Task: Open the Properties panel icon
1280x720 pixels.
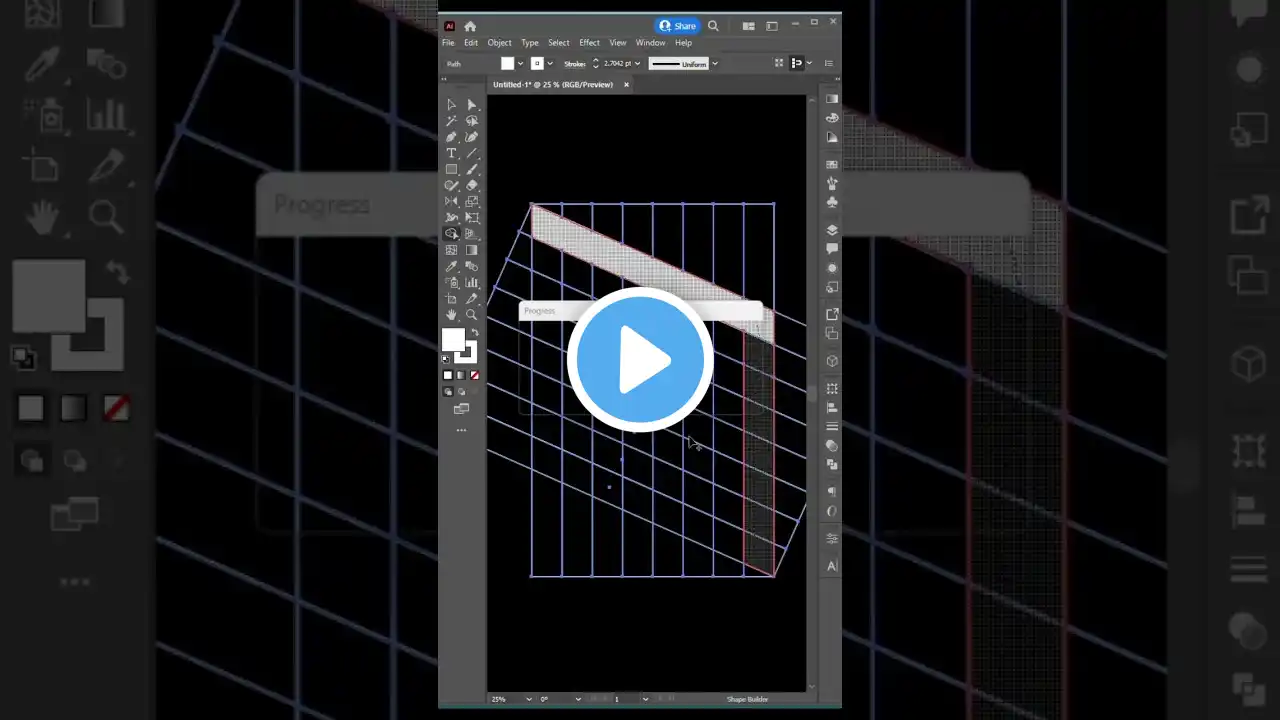Action: click(832, 538)
